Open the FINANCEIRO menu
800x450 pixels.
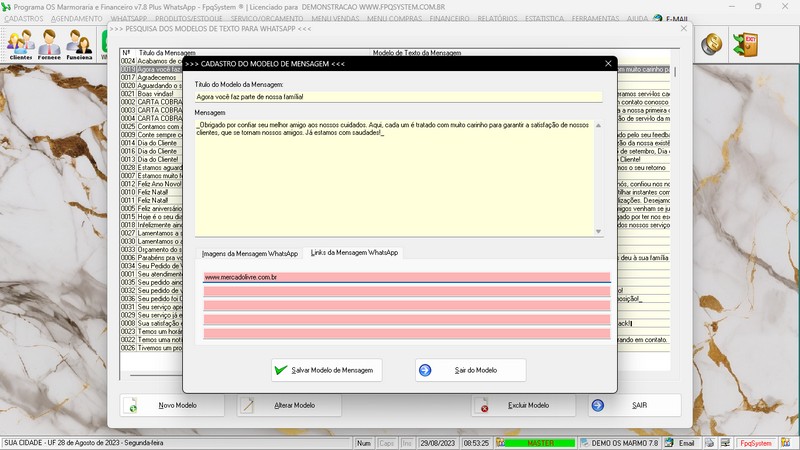(x=449, y=18)
